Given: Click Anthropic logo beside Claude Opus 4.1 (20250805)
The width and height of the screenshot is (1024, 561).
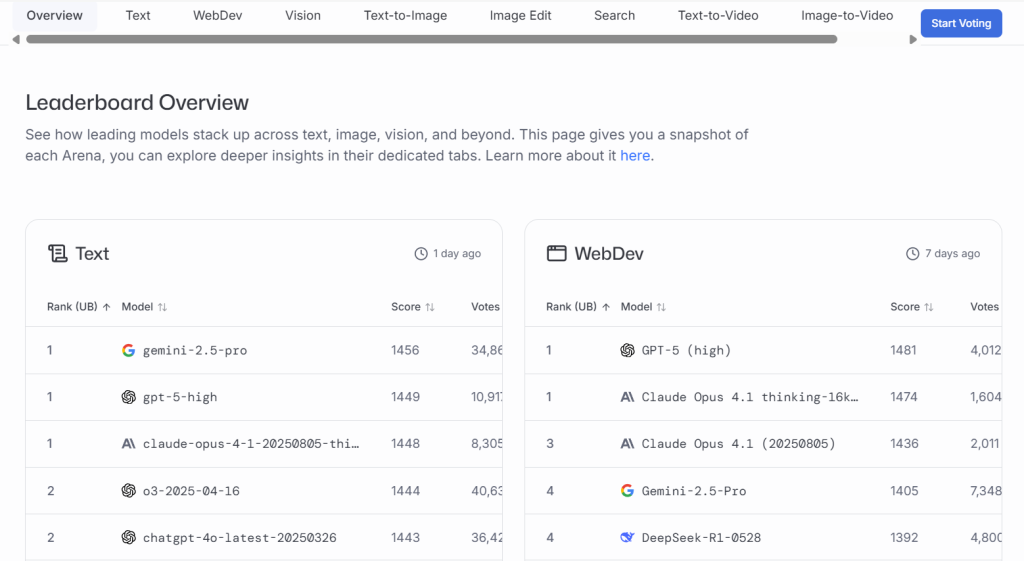Looking at the screenshot, I should click(x=627, y=444).
